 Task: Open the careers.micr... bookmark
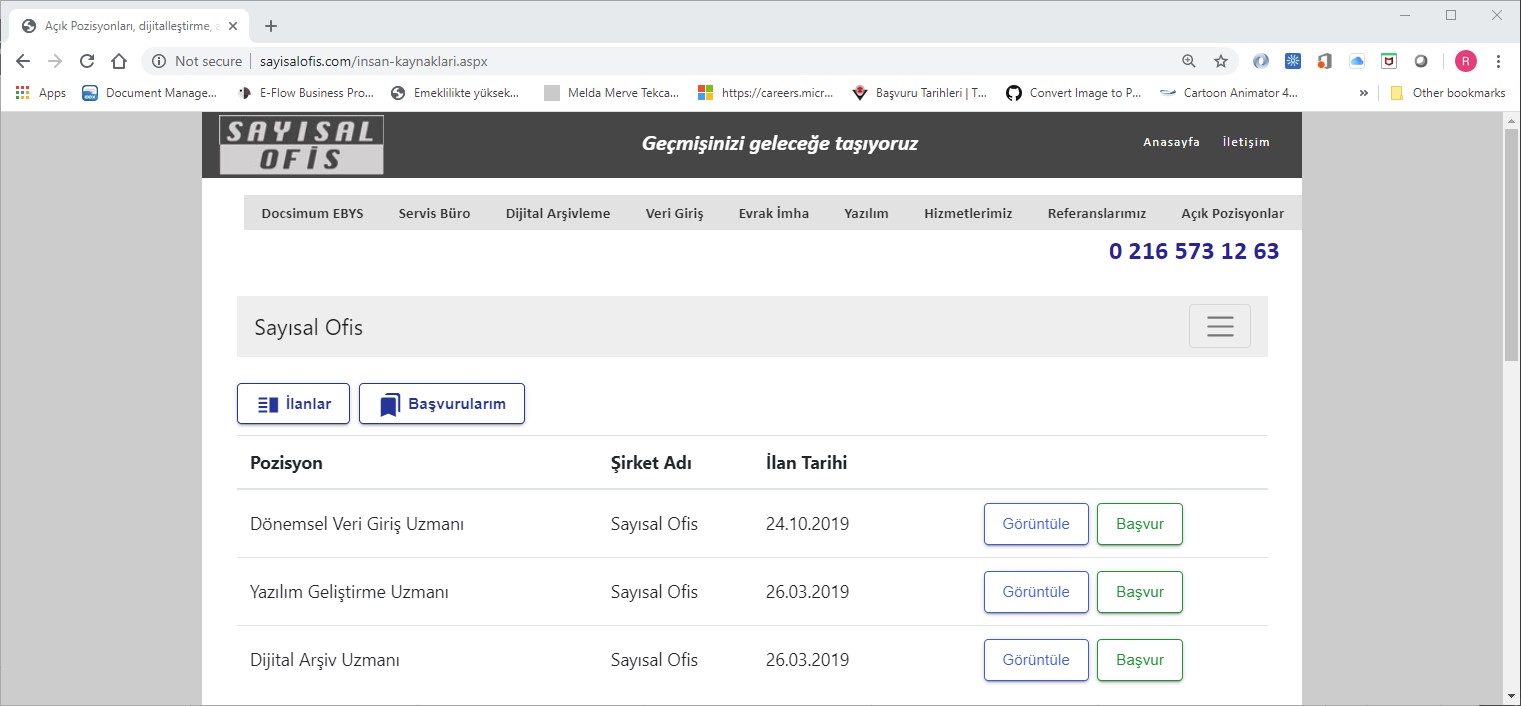click(766, 93)
